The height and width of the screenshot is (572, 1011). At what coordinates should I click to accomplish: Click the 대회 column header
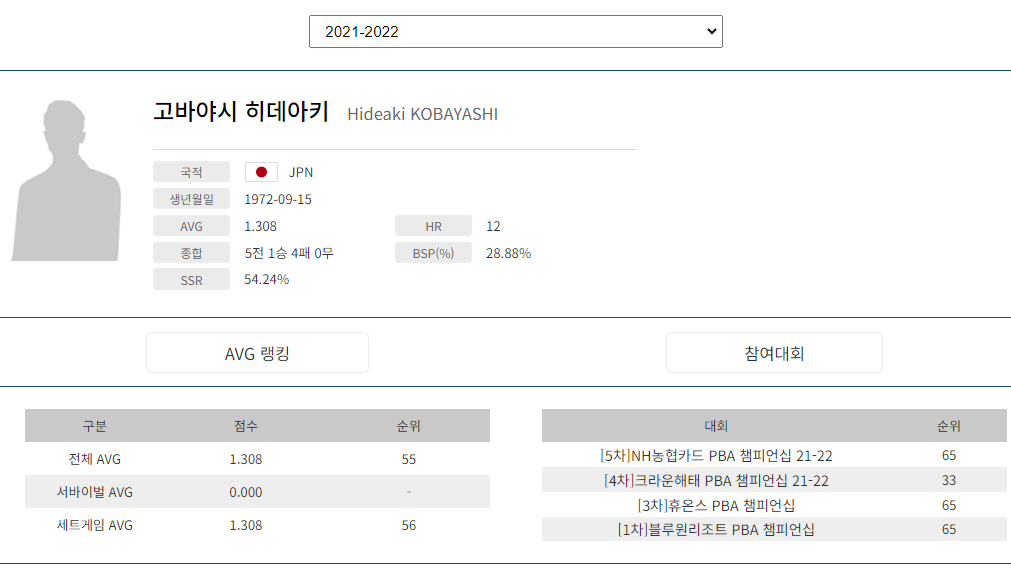[x=716, y=426]
